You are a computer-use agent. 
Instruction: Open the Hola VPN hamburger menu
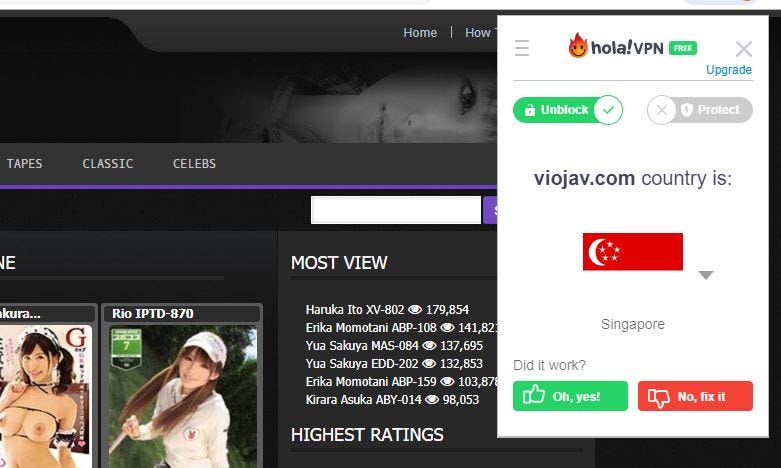521,48
